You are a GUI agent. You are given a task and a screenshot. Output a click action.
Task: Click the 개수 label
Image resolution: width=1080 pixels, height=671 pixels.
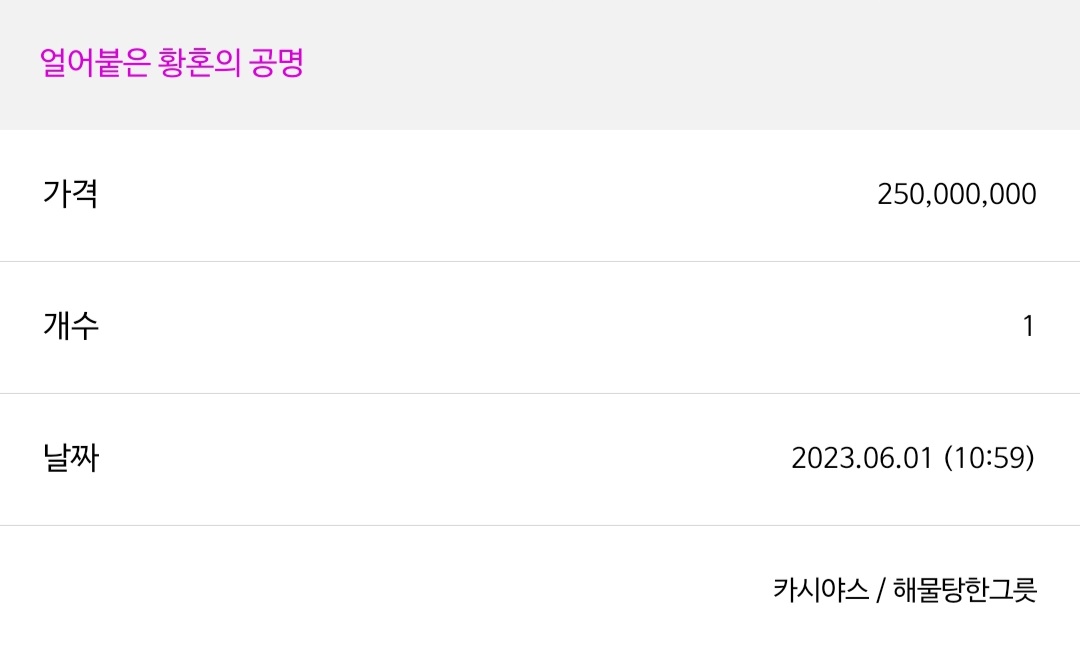[x=71, y=325]
